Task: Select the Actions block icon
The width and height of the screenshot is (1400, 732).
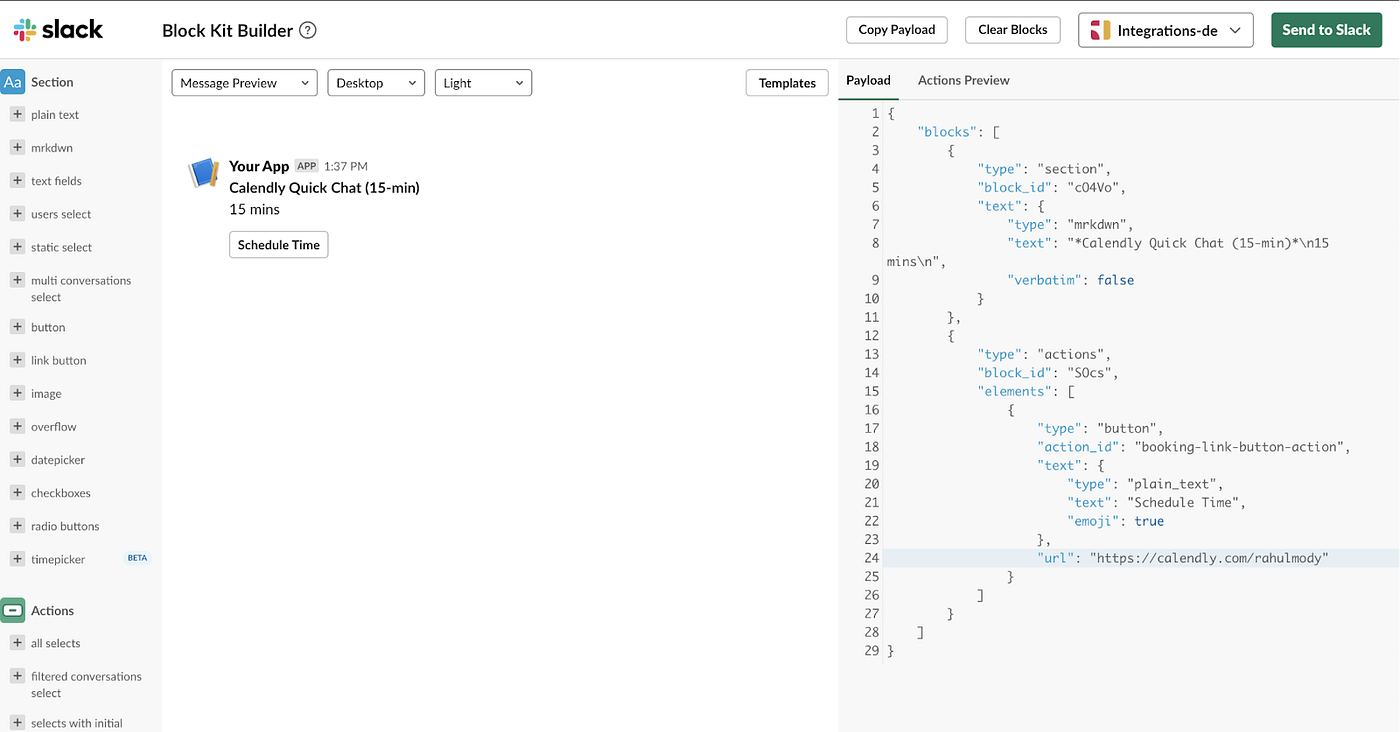Action: (x=14, y=610)
